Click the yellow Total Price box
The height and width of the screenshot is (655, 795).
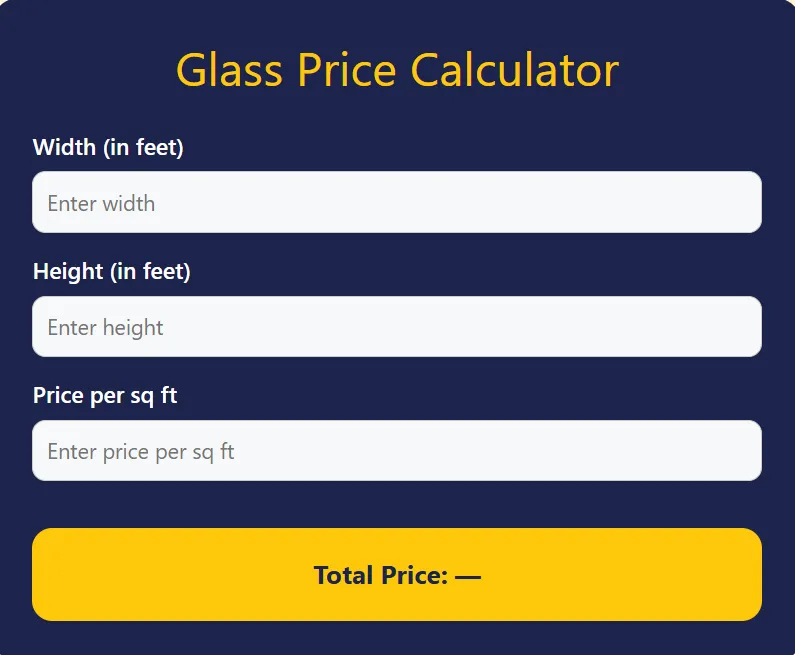click(397, 574)
